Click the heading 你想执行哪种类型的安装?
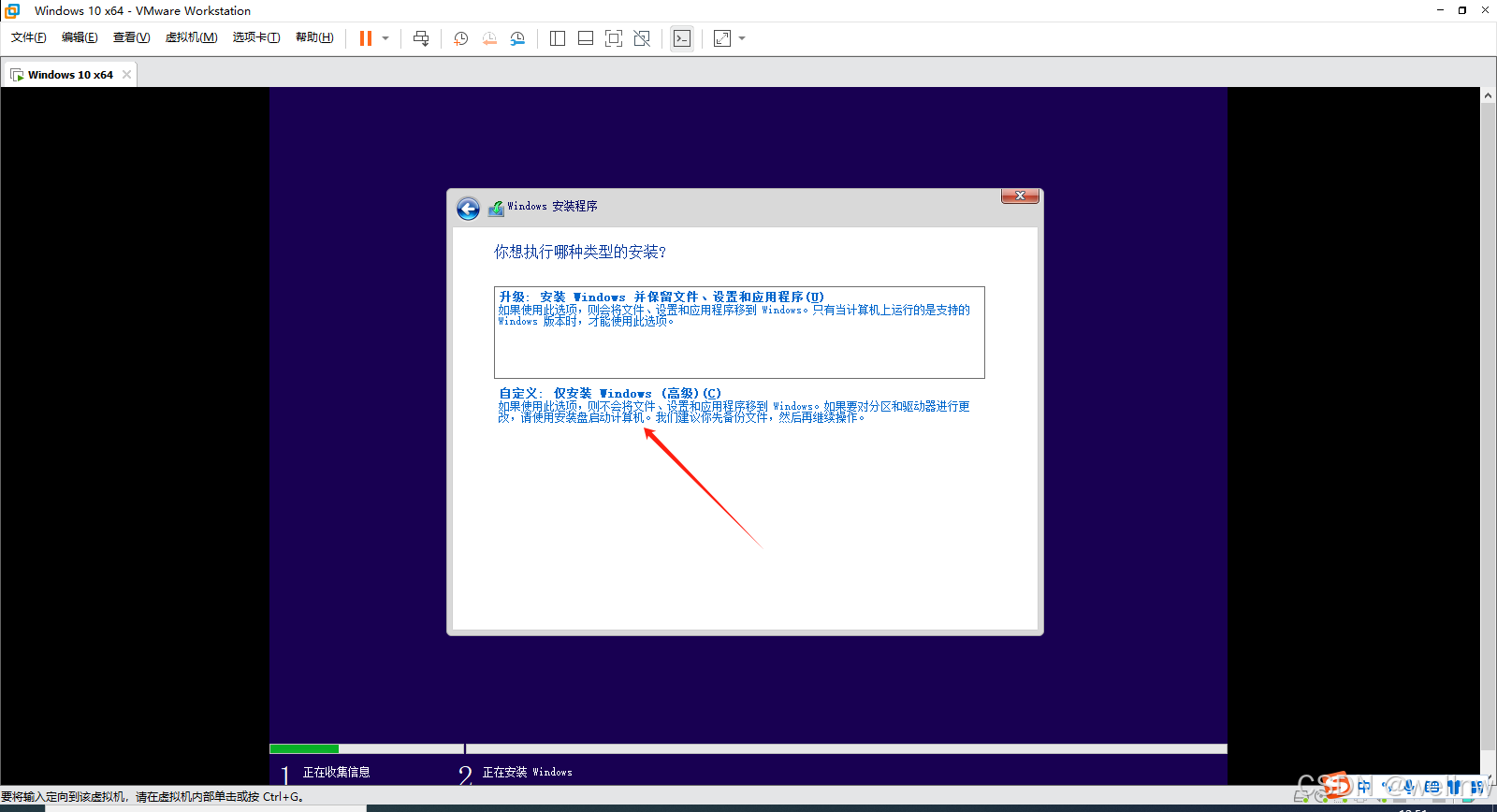 [x=580, y=253]
